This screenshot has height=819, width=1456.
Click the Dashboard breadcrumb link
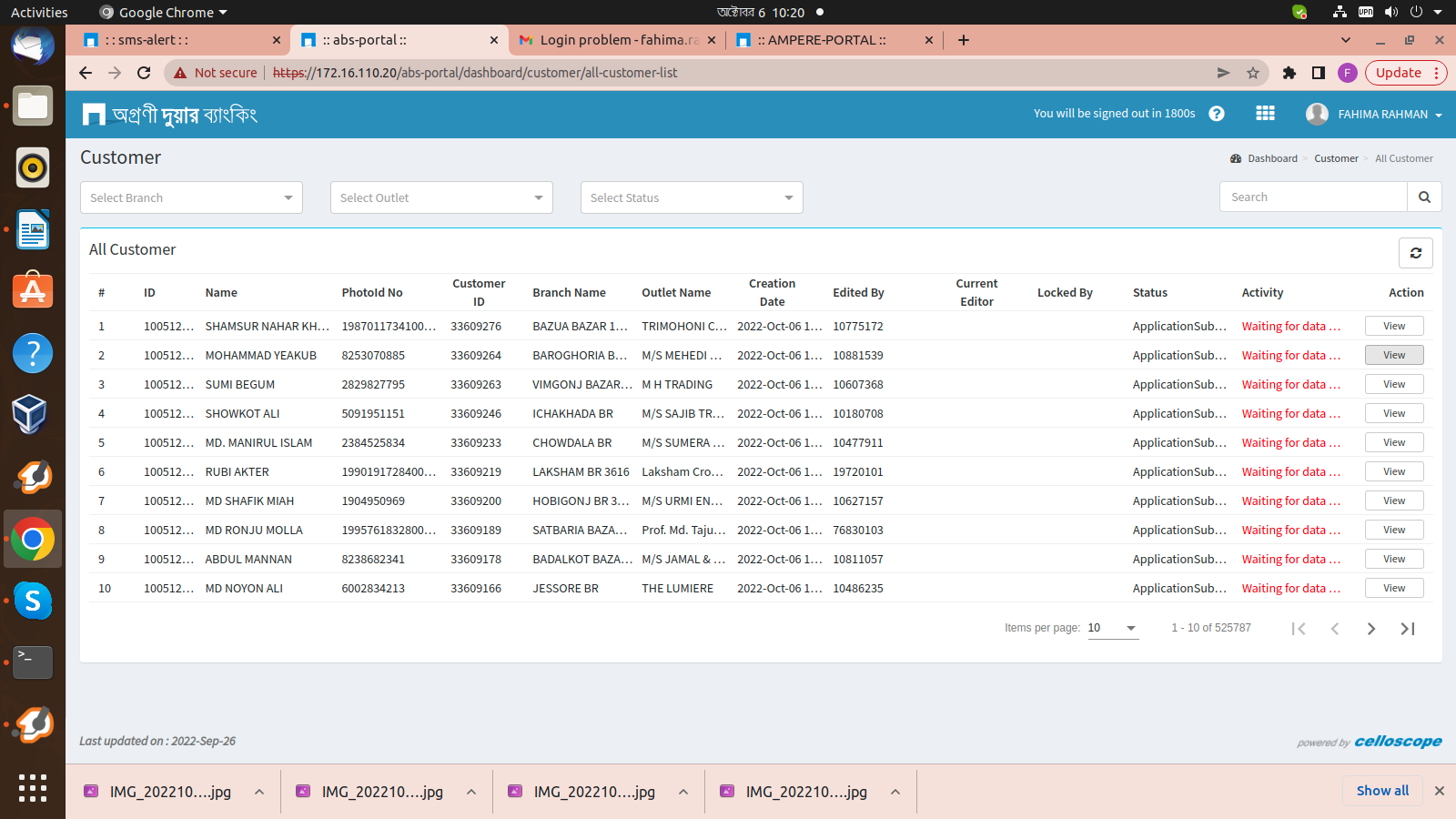[x=1272, y=158]
